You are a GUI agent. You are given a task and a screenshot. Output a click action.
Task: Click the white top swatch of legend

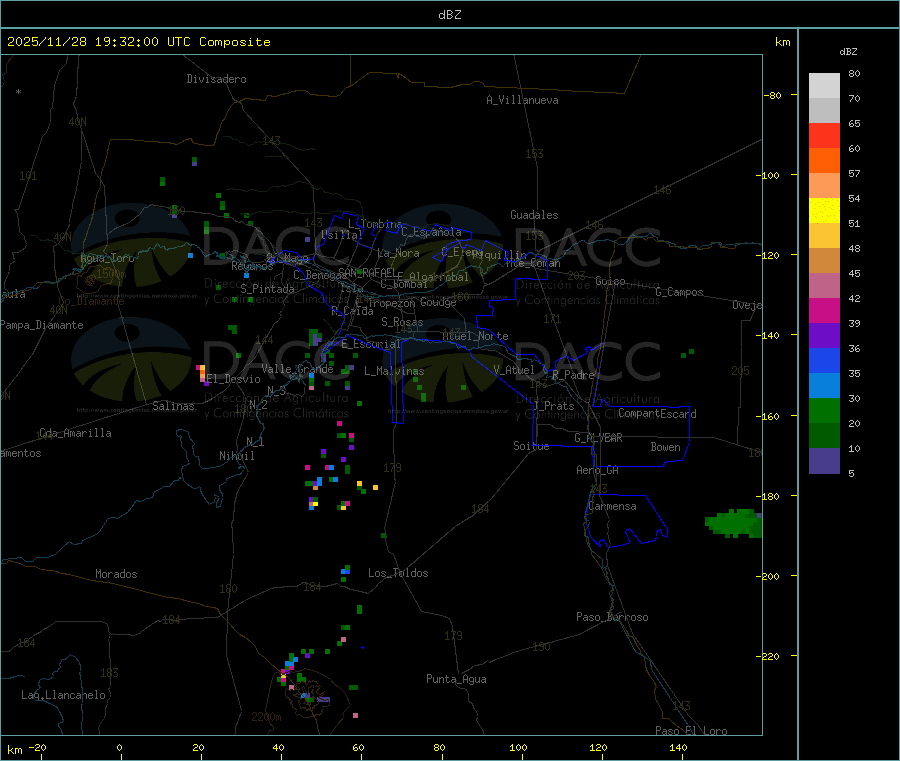(824, 85)
